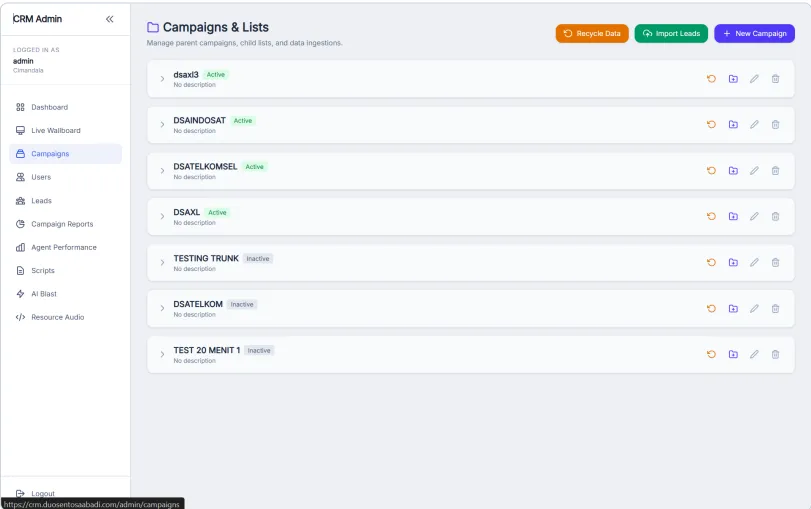Click recycle icon for DSATELKOMSEL campaign
811x509 pixels.
(711, 171)
